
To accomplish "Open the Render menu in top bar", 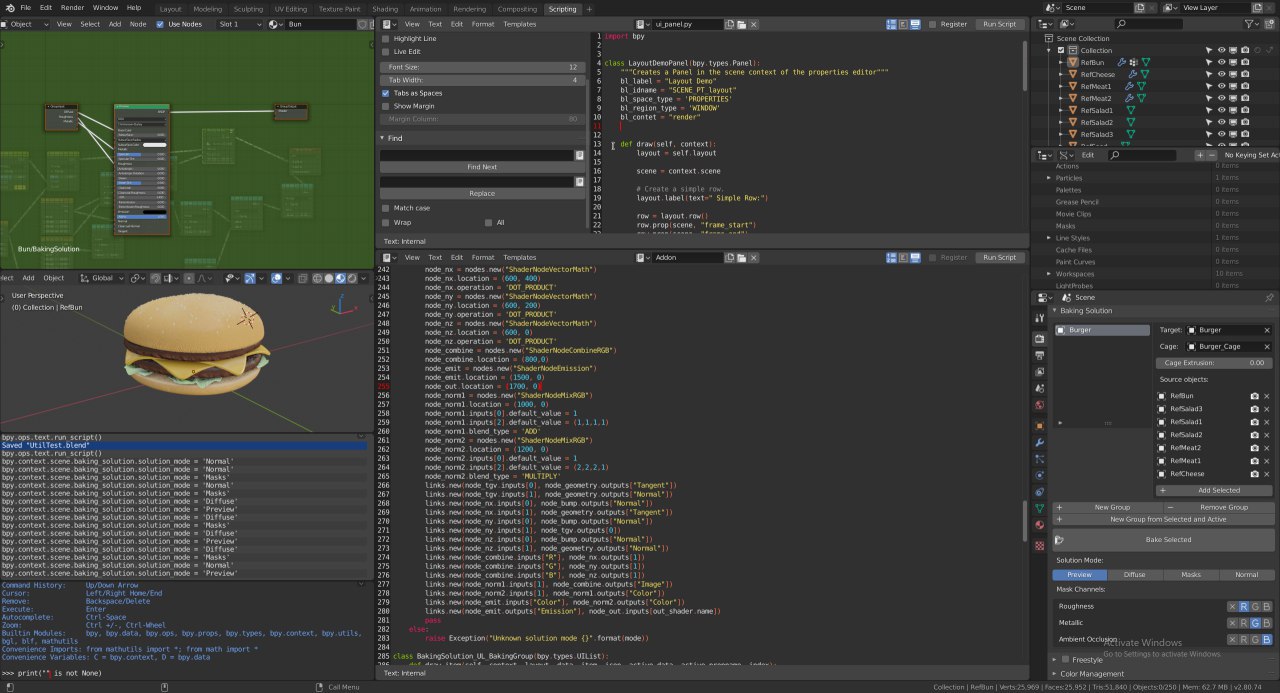I will pos(72,7).
